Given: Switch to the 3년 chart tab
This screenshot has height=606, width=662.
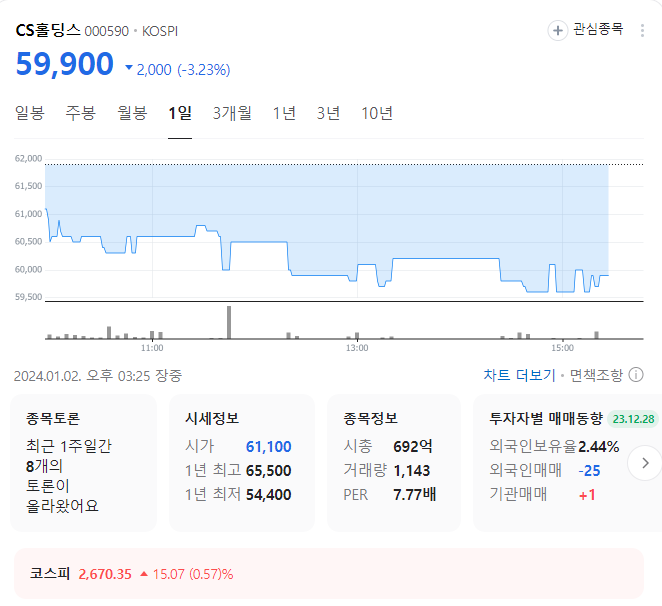Looking at the screenshot, I should pos(328,113).
